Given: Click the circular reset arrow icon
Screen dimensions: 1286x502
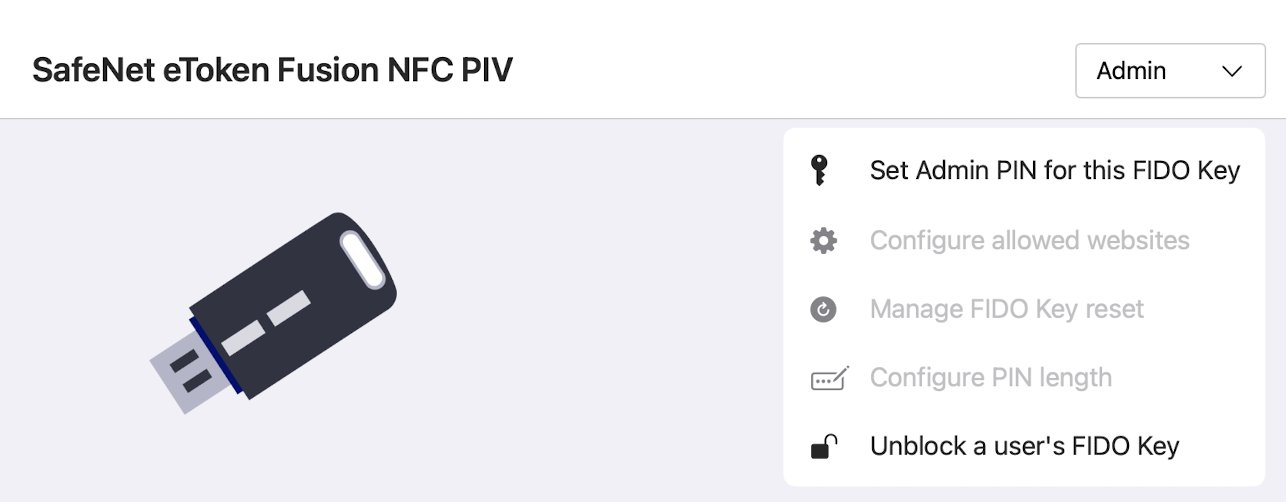Looking at the screenshot, I should pyautogui.click(x=823, y=310).
